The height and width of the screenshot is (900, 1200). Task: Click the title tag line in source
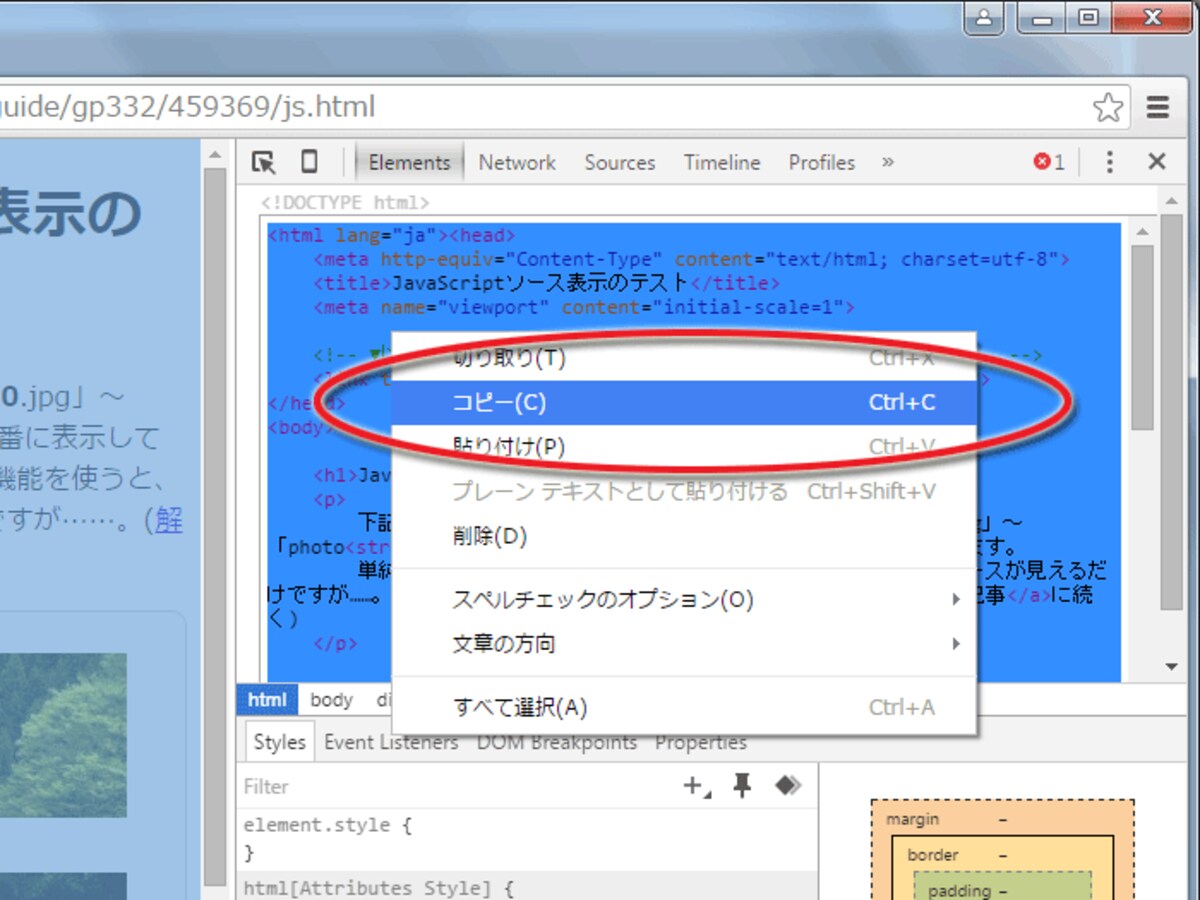[x=546, y=284]
